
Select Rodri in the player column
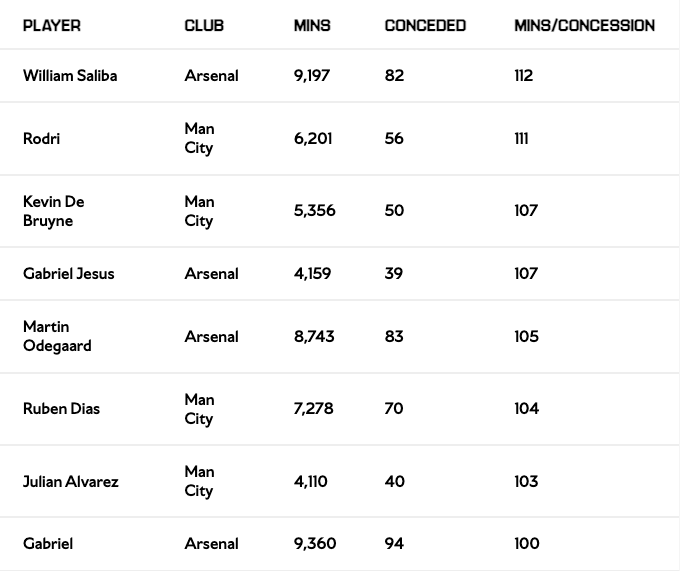(x=41, y=139)
